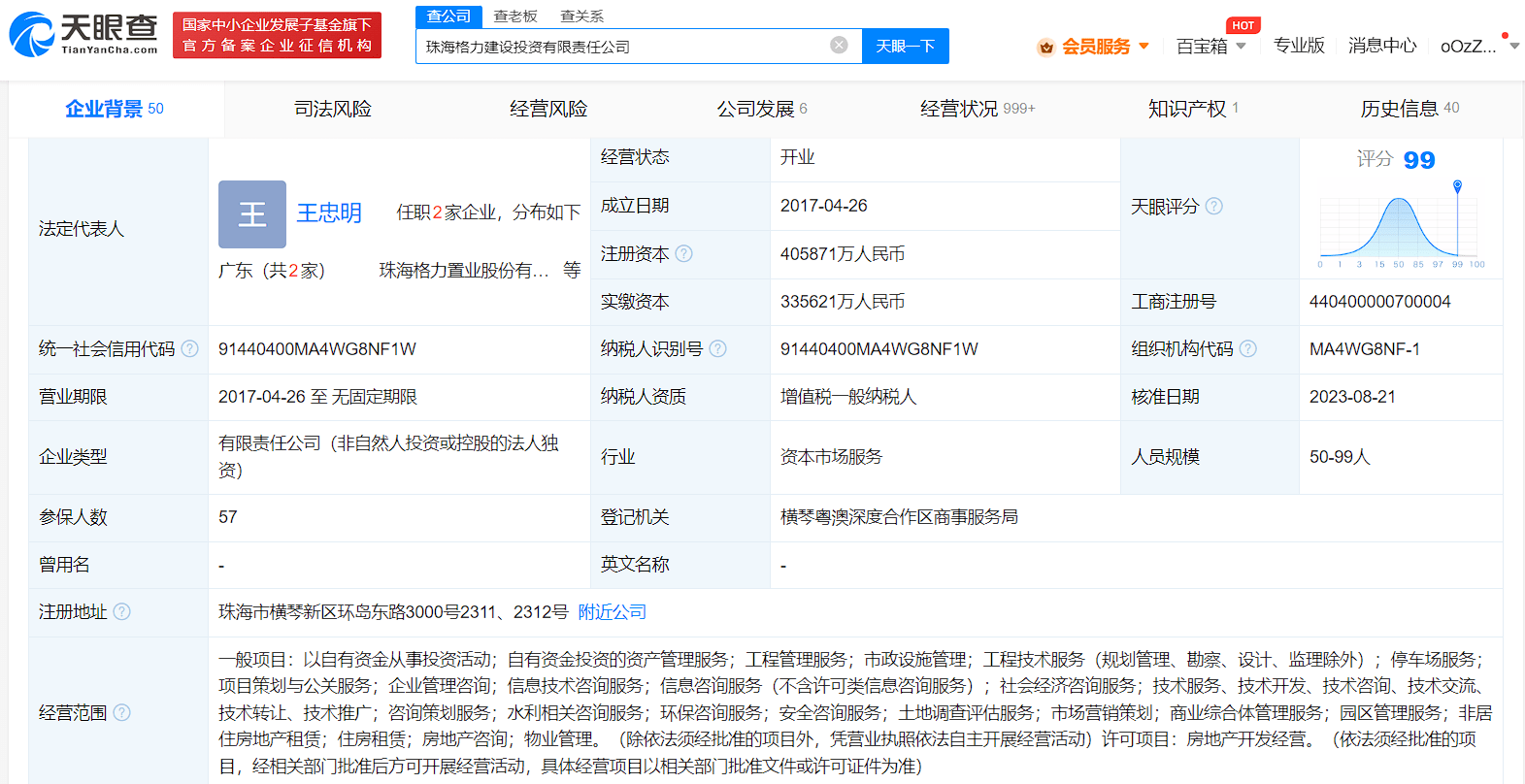The height and width of the screenshot is (784, 1525).
Task: Clear the search box text
Action: 839,46
